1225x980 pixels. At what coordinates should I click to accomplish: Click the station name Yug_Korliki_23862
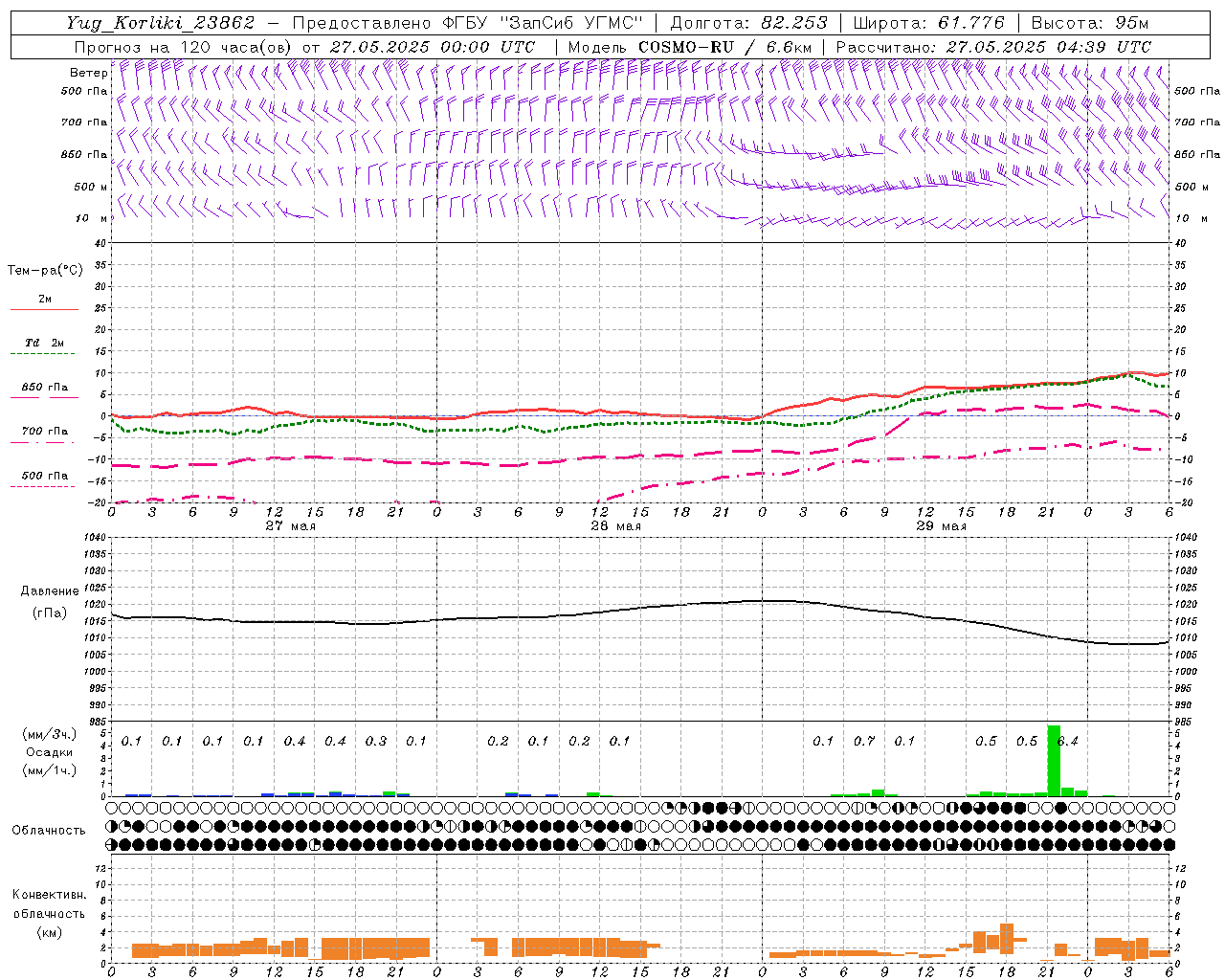point(161,23)
